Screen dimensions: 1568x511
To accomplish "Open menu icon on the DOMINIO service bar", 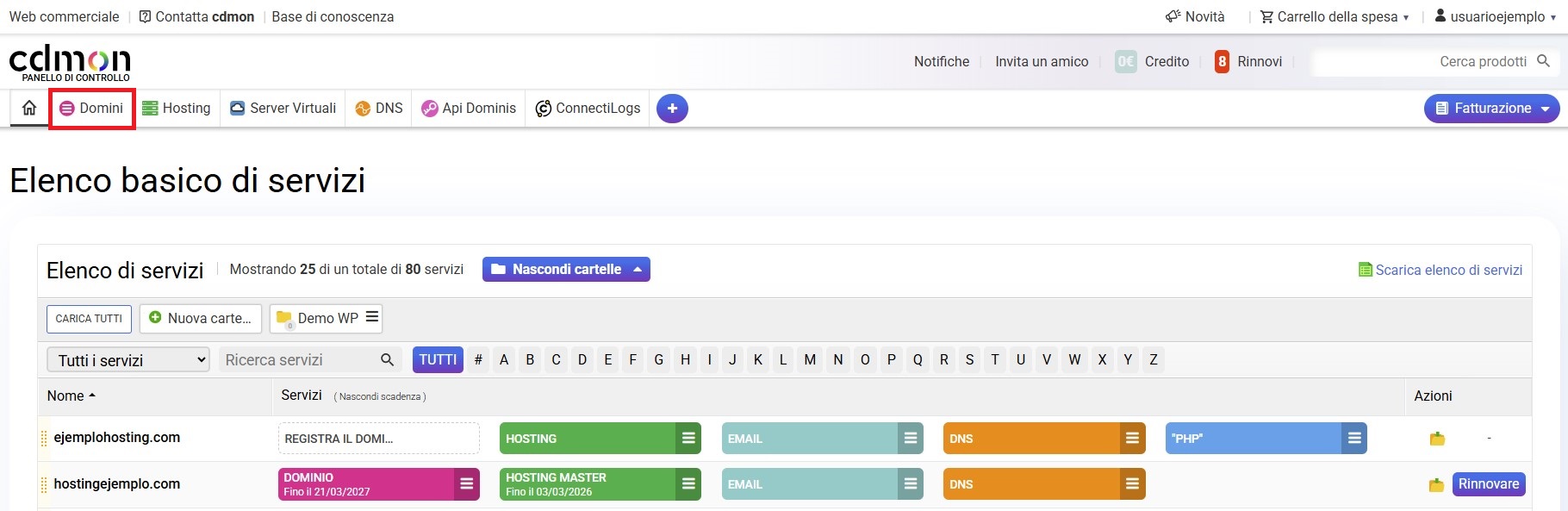I will coord(466,484).
